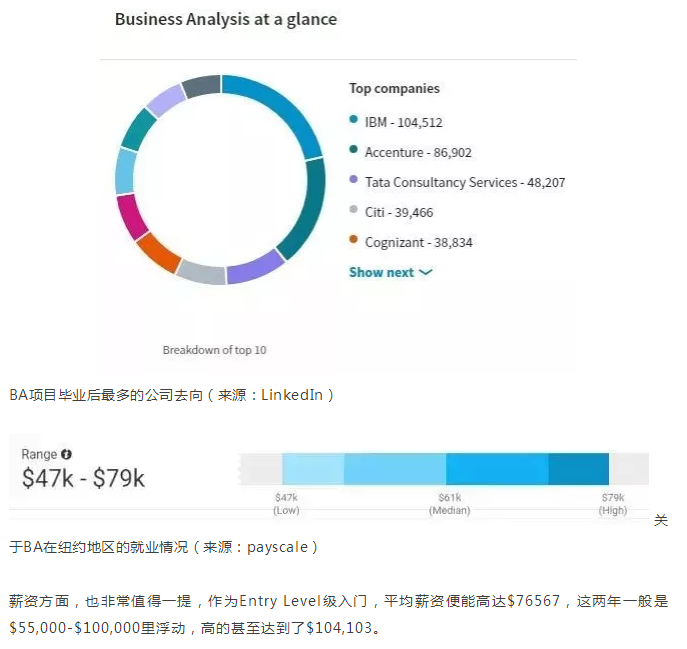
Task: Click the info icon next to Range
Action: [66, 454]
